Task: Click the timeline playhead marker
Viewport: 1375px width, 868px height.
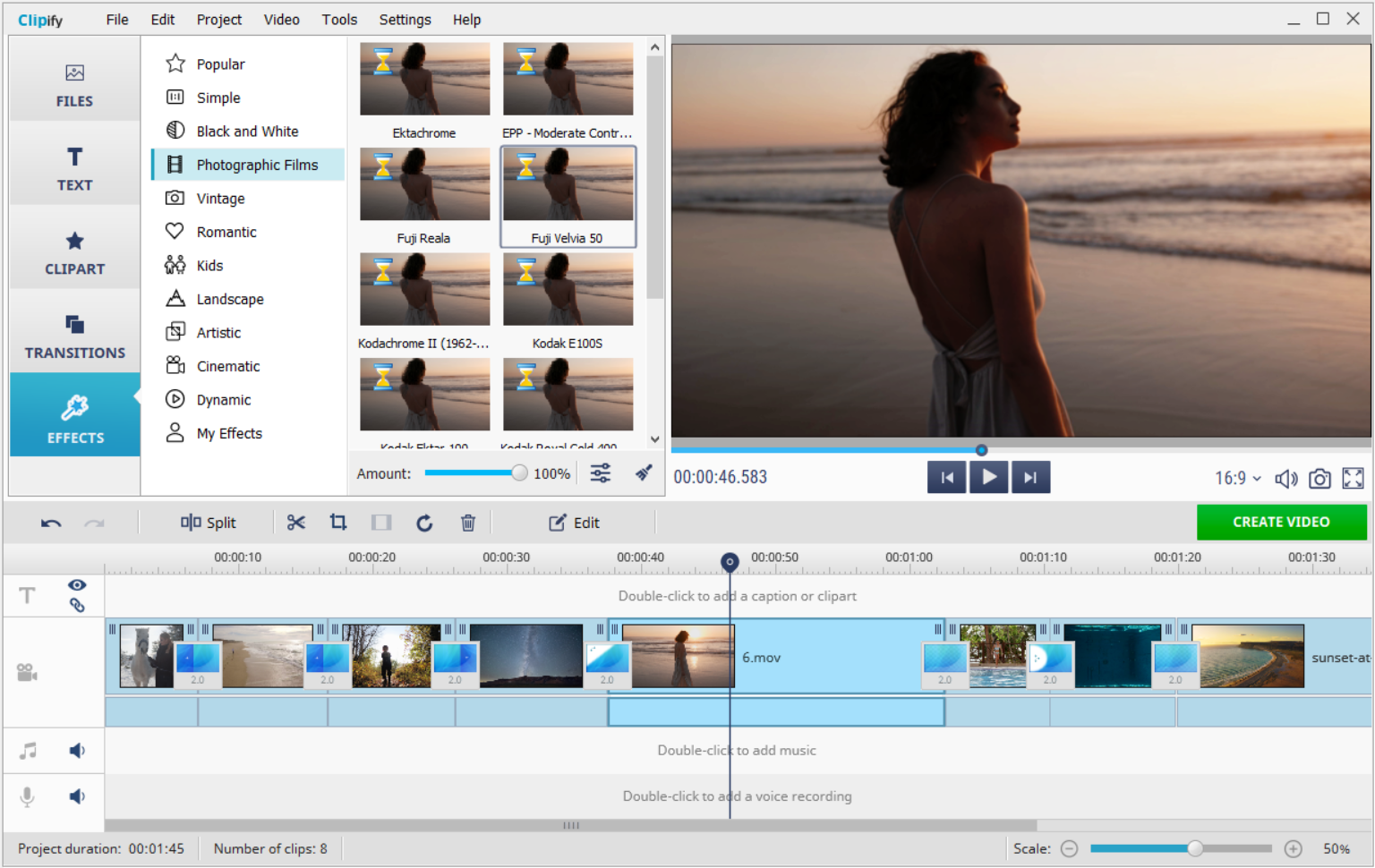Action: [x=730, y=562]
